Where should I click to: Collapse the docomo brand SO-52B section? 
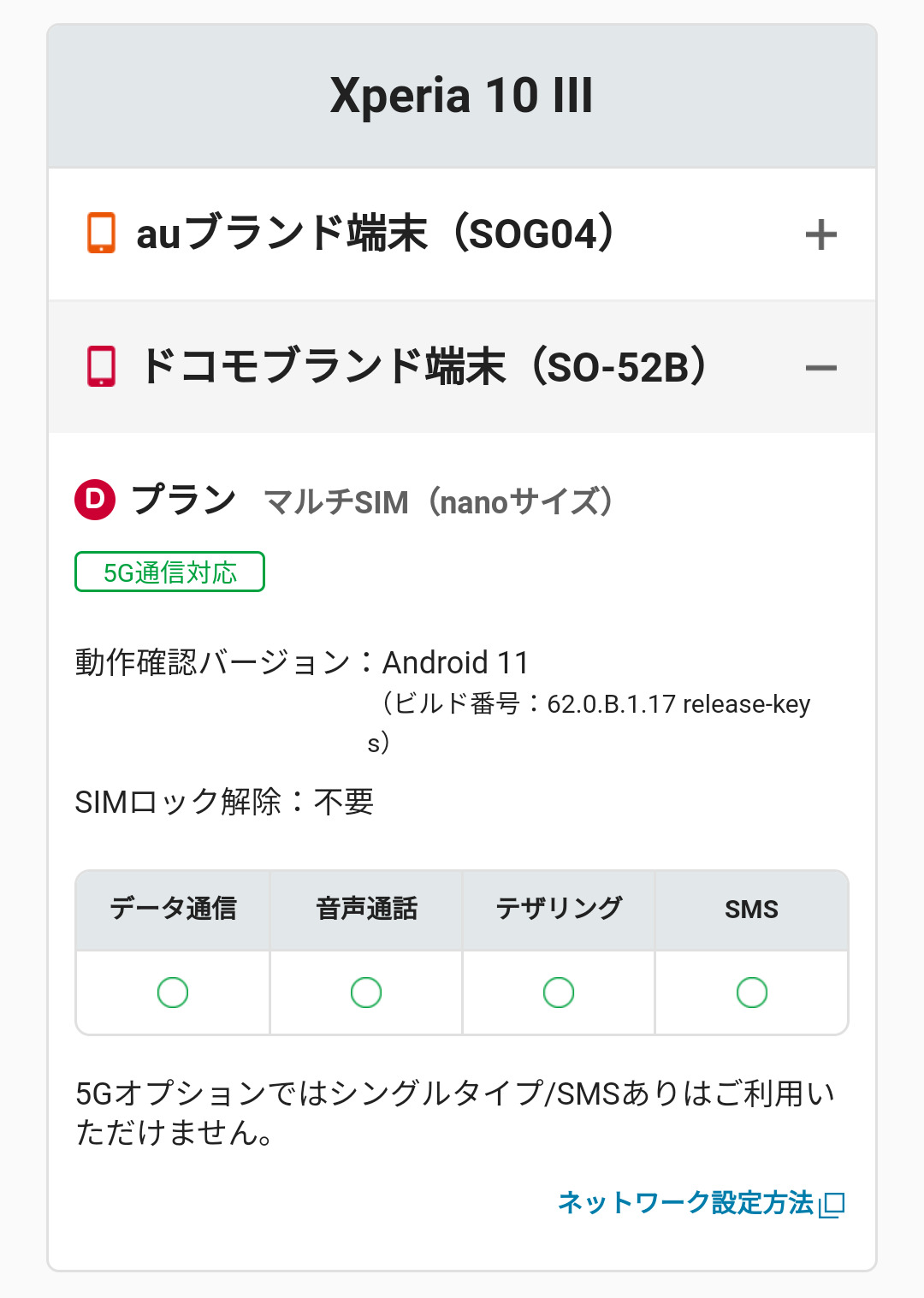(820, 368)
